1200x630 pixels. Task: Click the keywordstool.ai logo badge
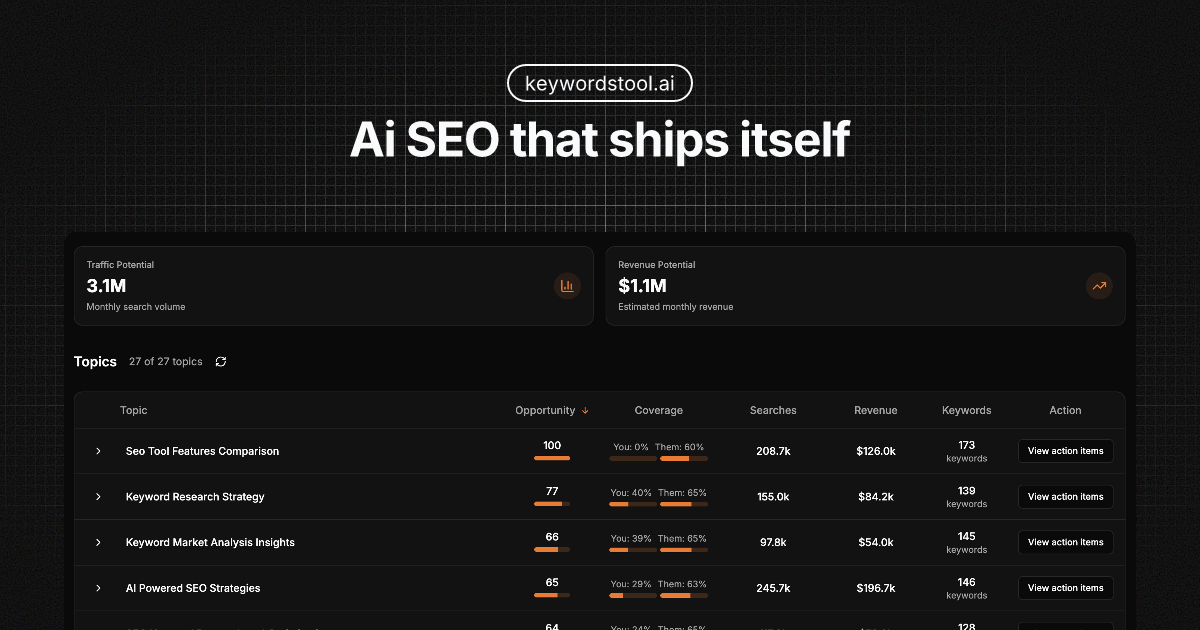pyautogui.click(x=600, y=83)
